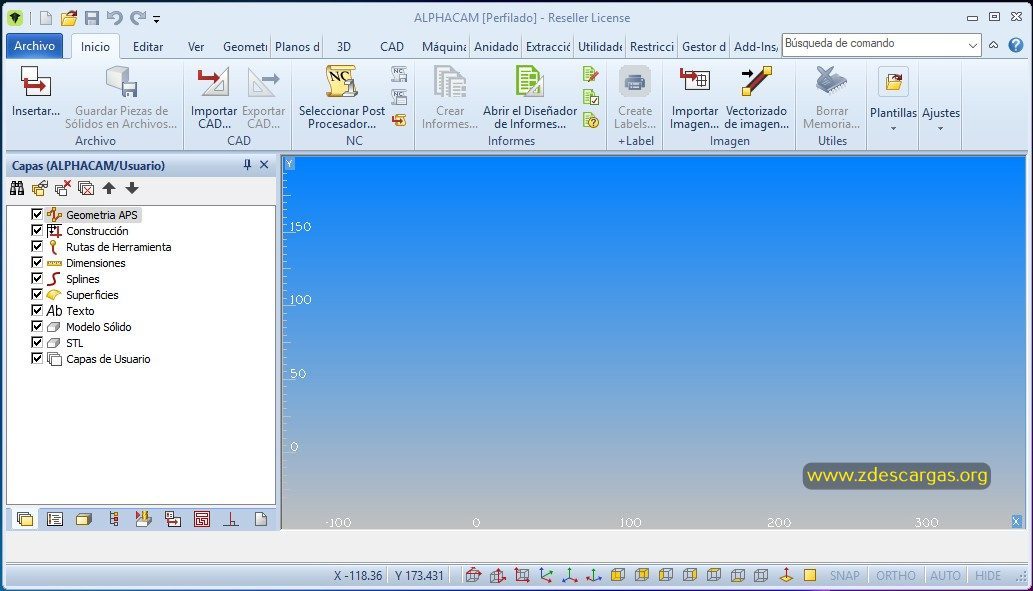Switch to the CAD tab
The width and height of the screenshot is (1033, 591).
pos(391,47)
